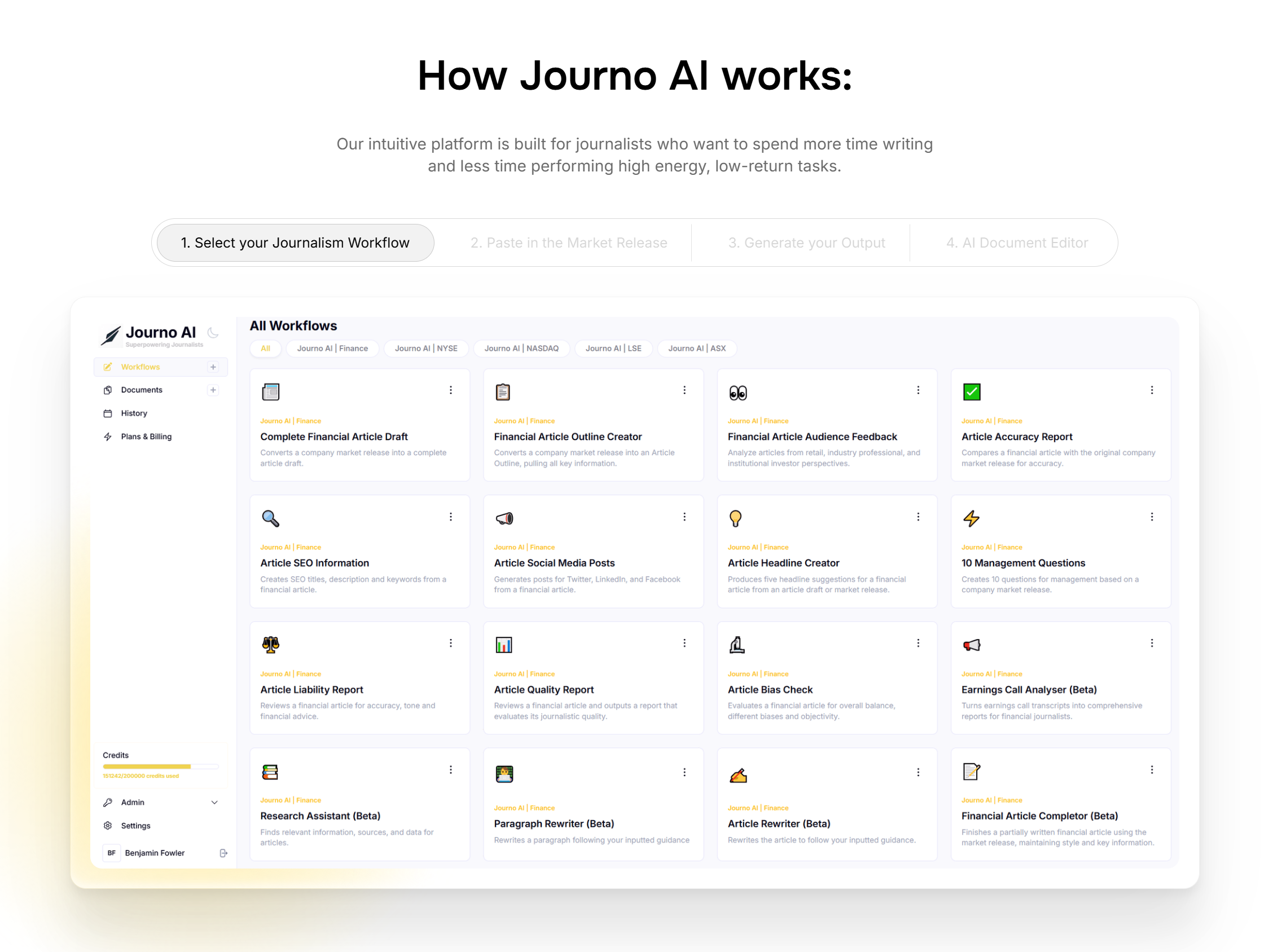
Task: Open options menu for Financial Article Outline Creator
Action: [684, 391]
